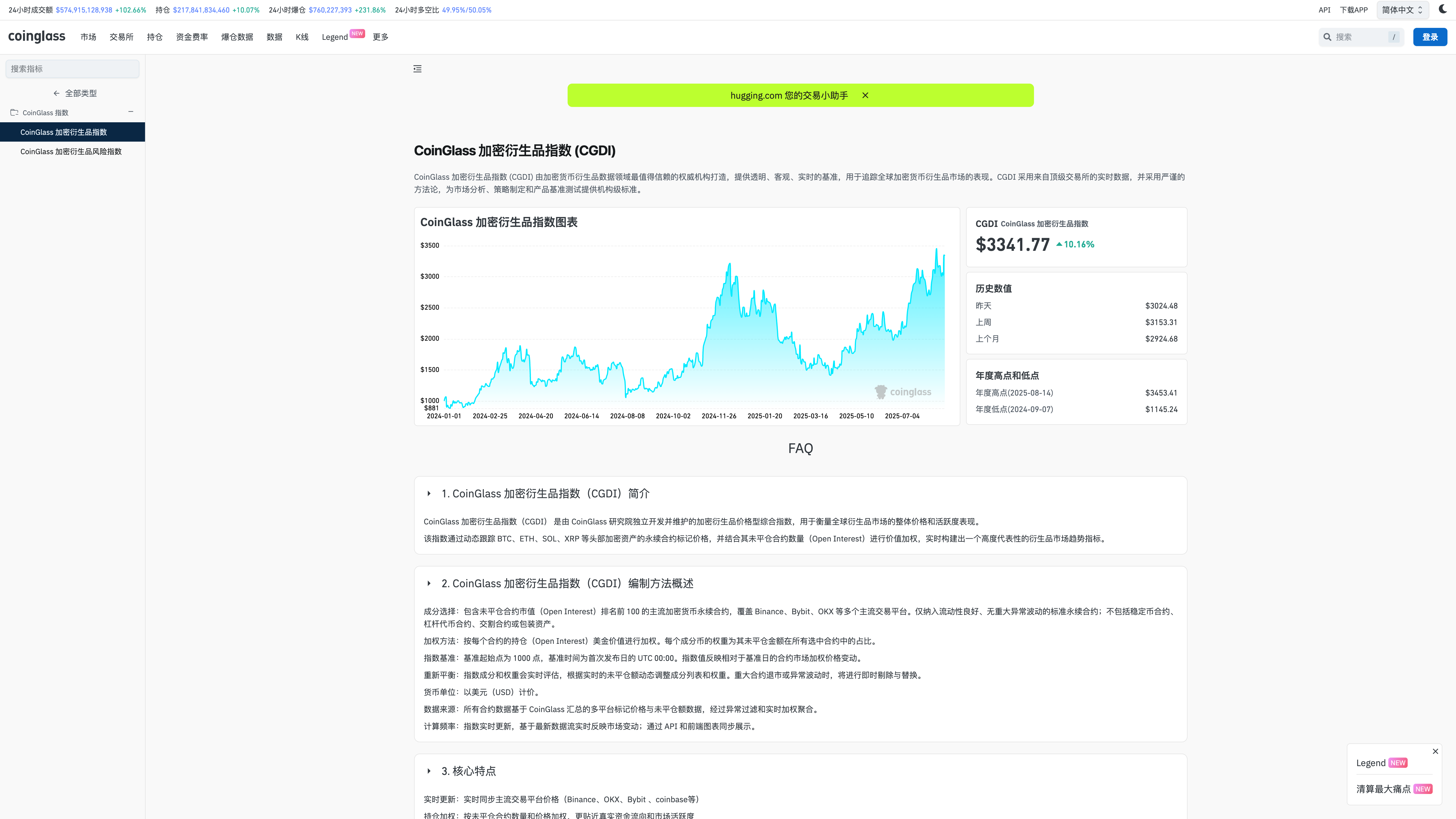Open the Legend menu in navigation
The image size is (1456, 819).
click(x=335, y=37)
